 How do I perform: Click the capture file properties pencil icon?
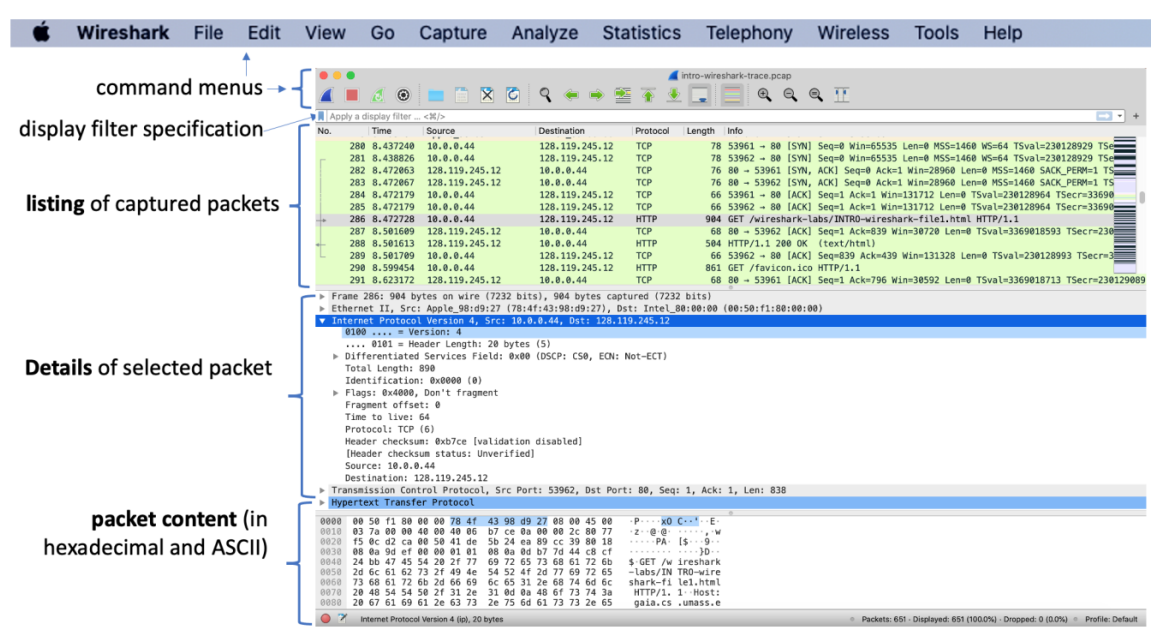point(342,618)
